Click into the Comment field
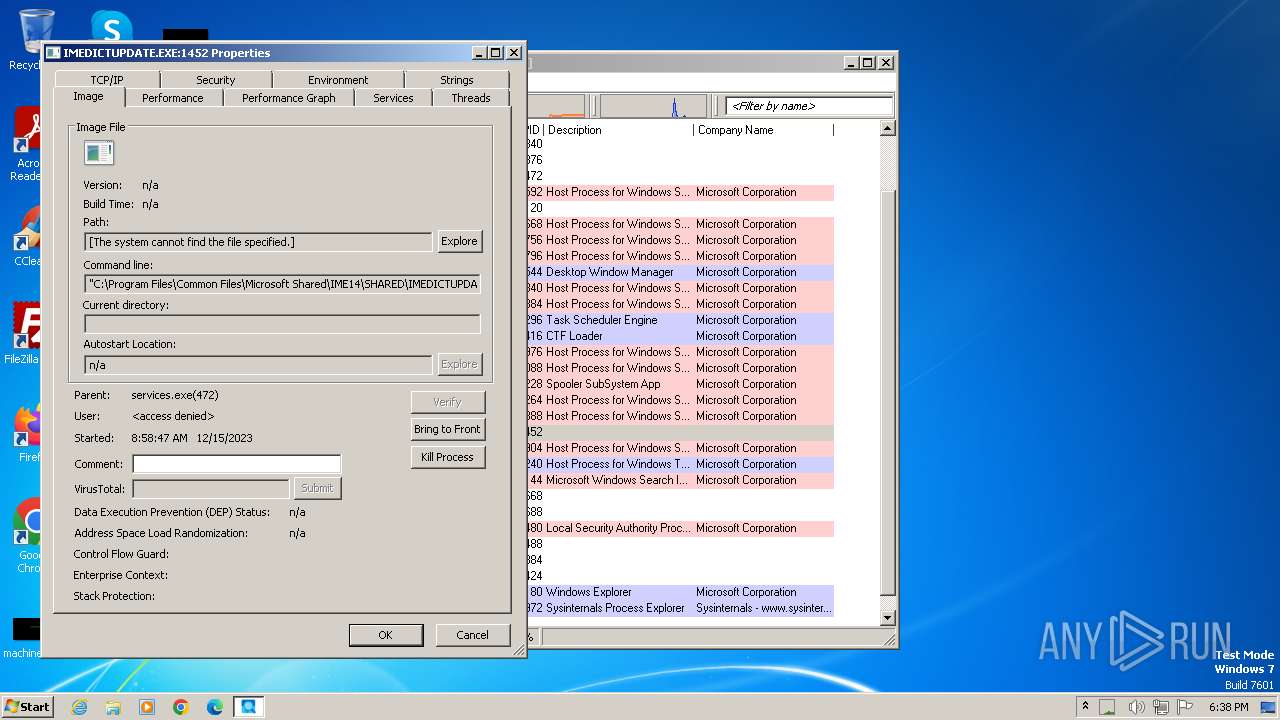 [237, 464]
